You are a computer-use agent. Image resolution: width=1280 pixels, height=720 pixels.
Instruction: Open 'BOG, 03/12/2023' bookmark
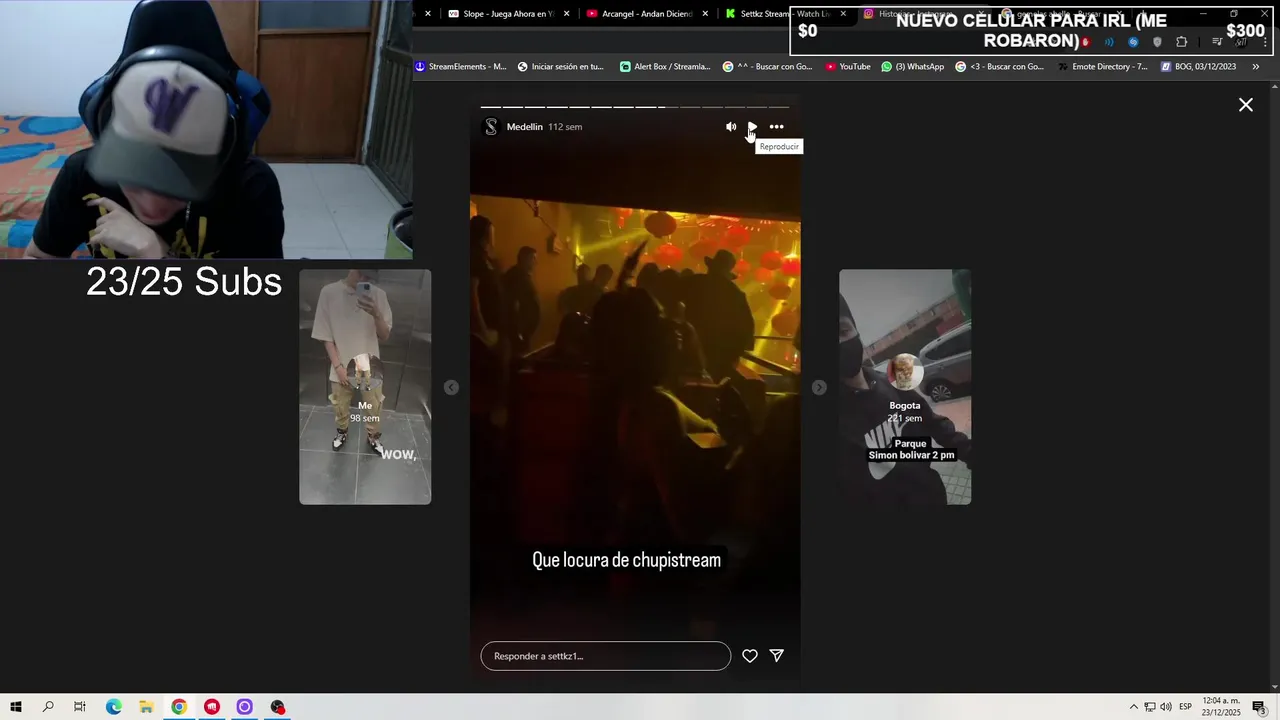[x=1198, y=67]
